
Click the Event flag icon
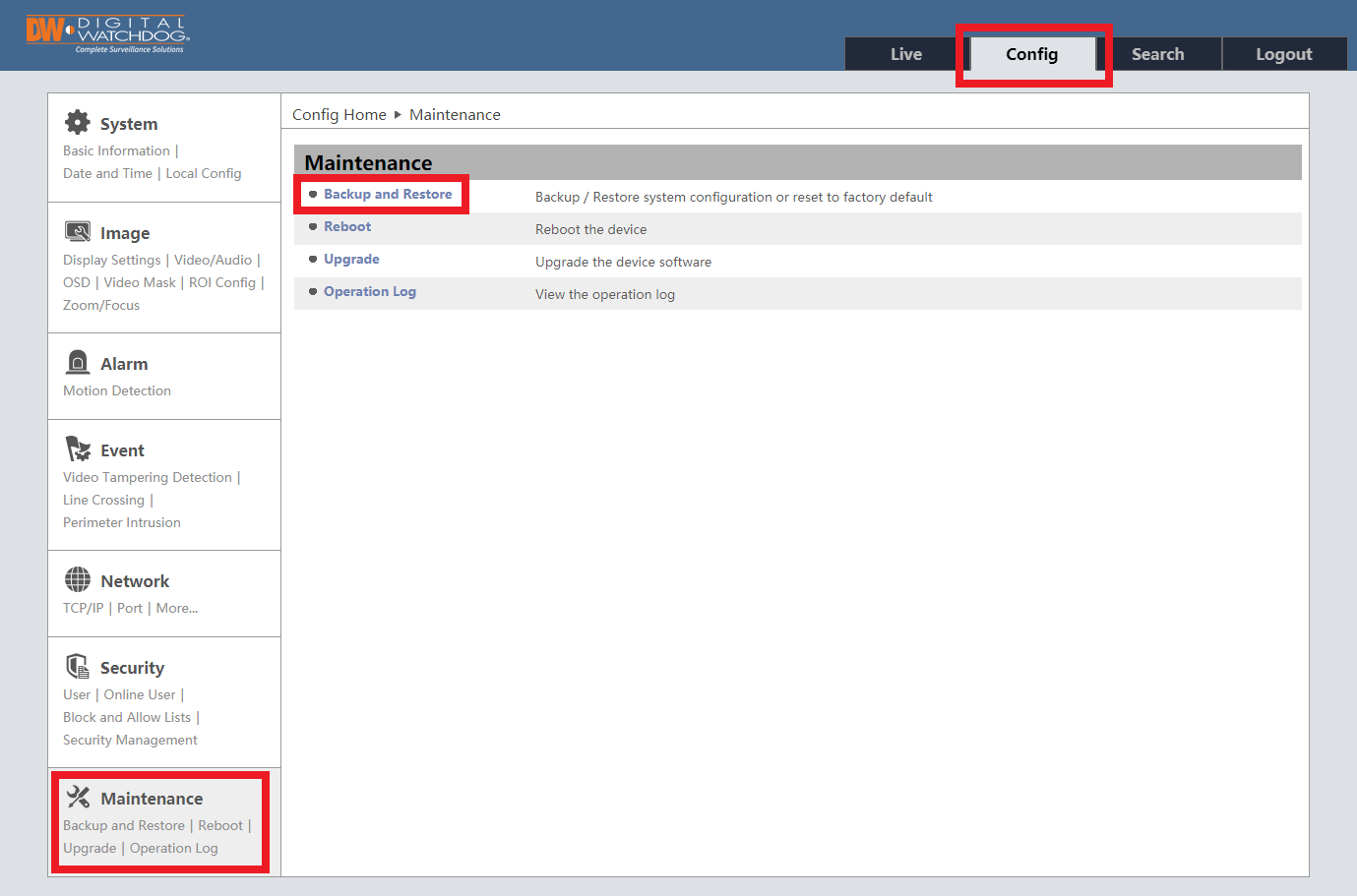point(78,449)
